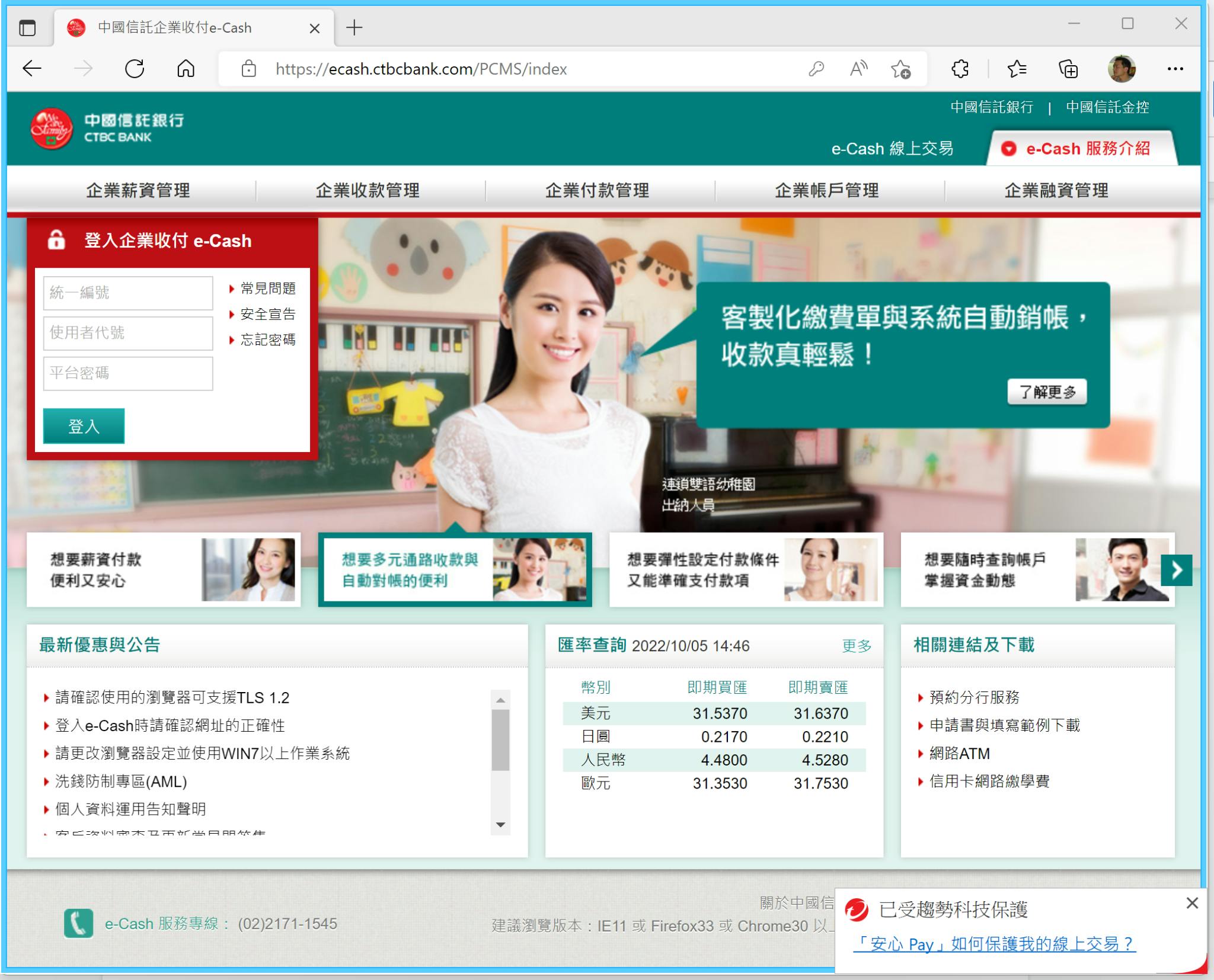
Task: Open the password key icon in address bar
Action: [816, 69]
